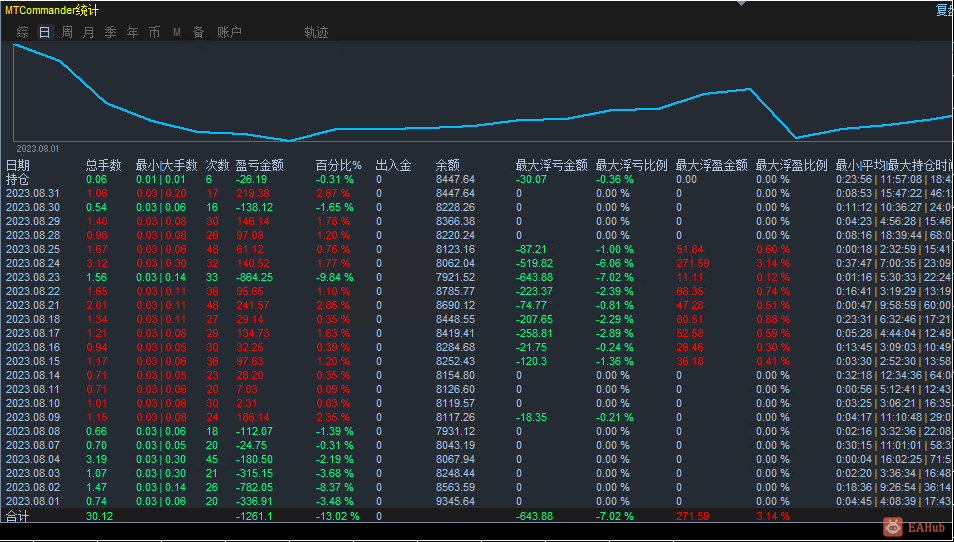Click the 出入金 column header

point(394,165)
